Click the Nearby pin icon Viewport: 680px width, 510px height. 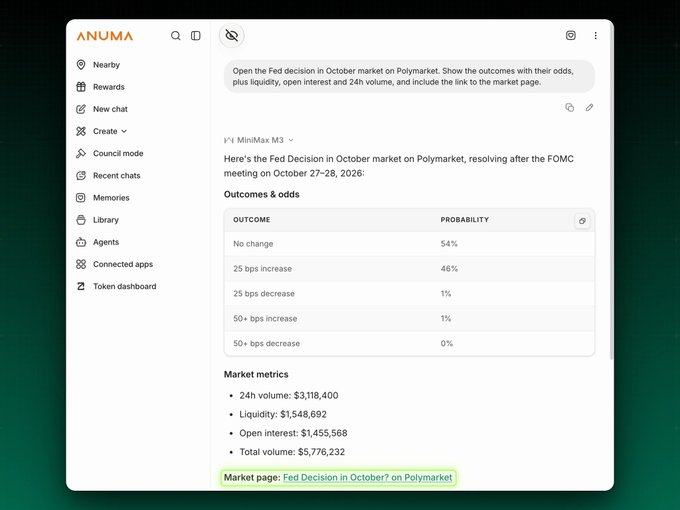click(81, 65)
